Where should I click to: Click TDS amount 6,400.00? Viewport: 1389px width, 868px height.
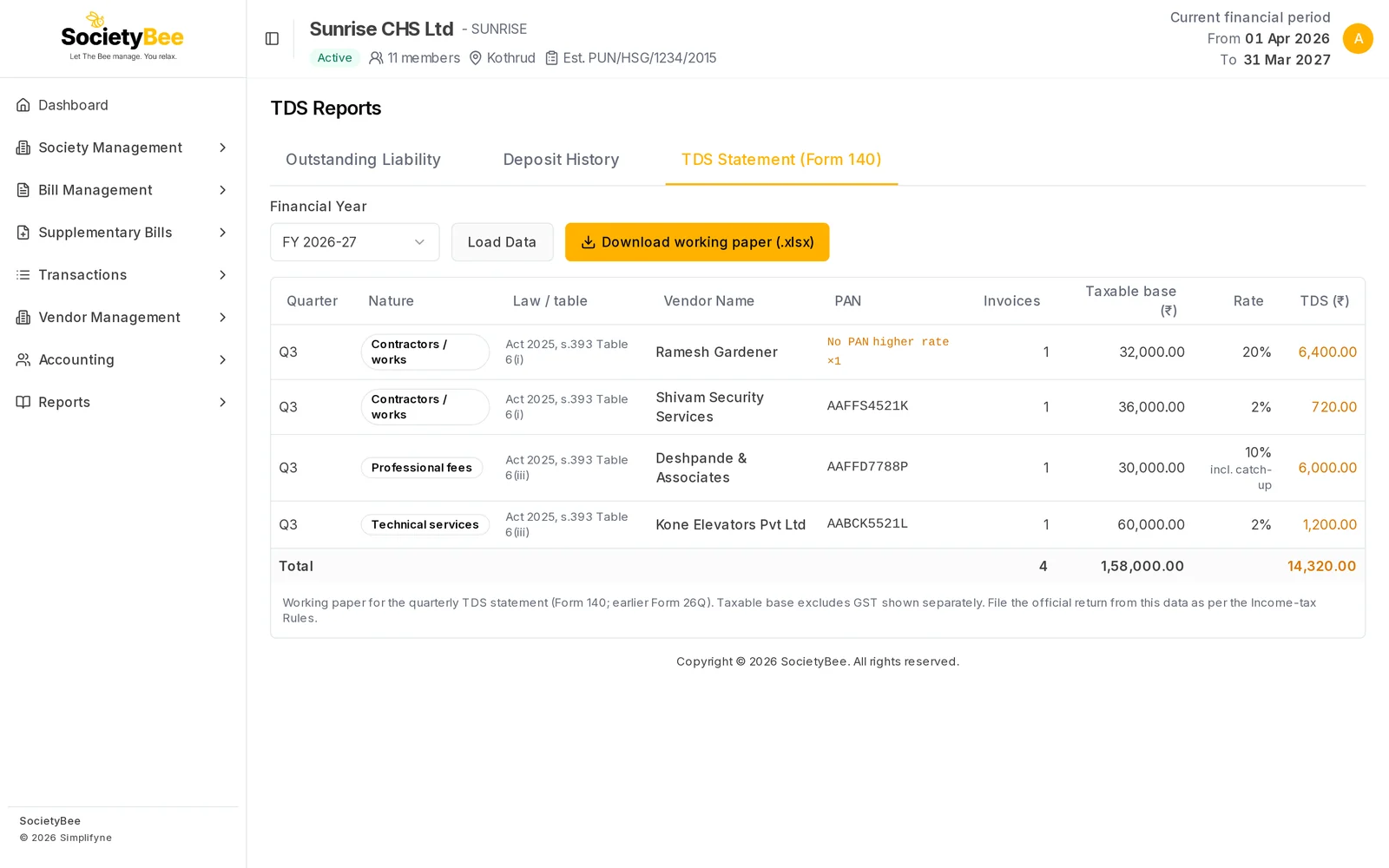click(1327, 352)
